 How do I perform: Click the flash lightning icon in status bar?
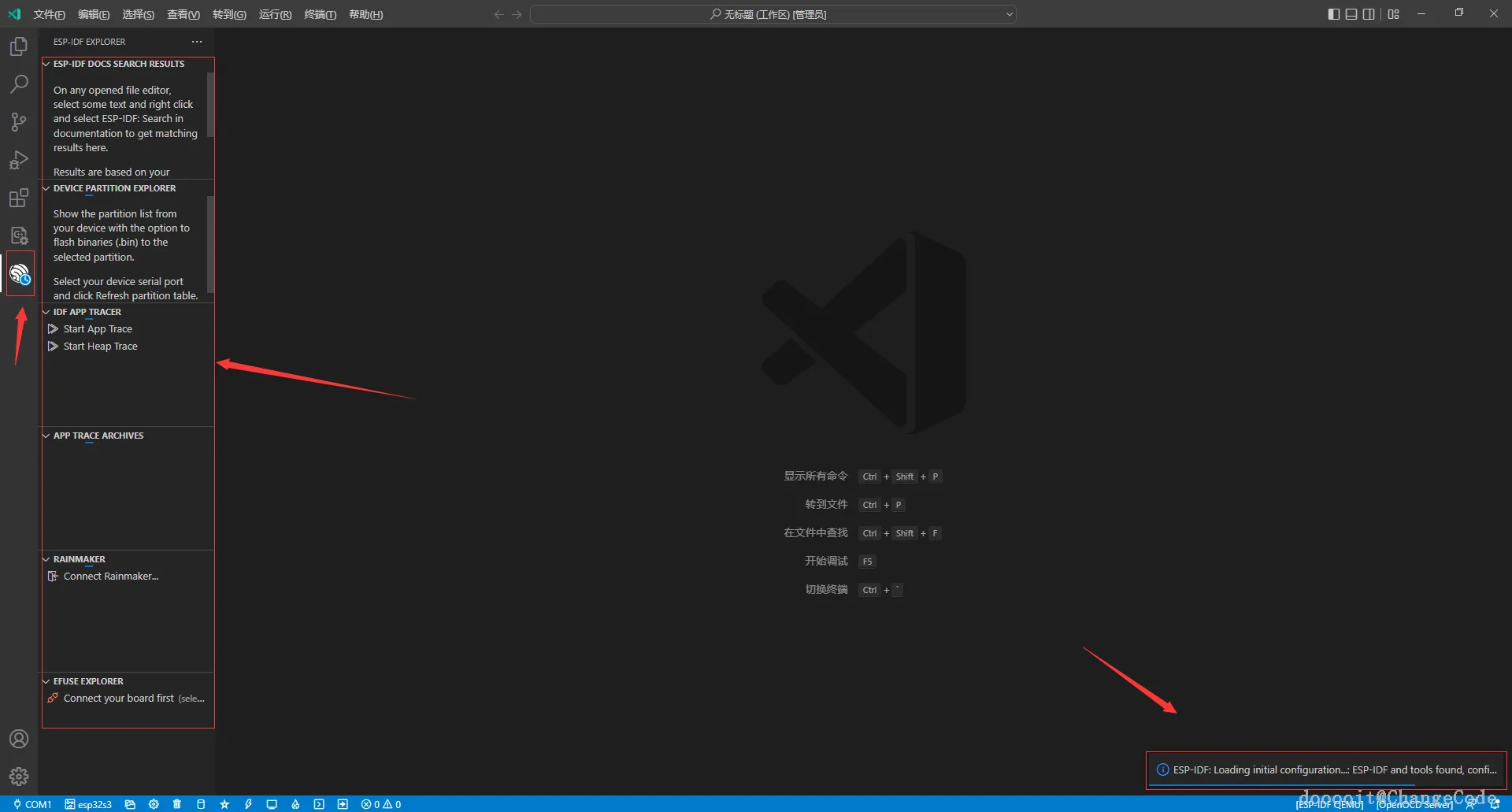click(x=248, y=804)
